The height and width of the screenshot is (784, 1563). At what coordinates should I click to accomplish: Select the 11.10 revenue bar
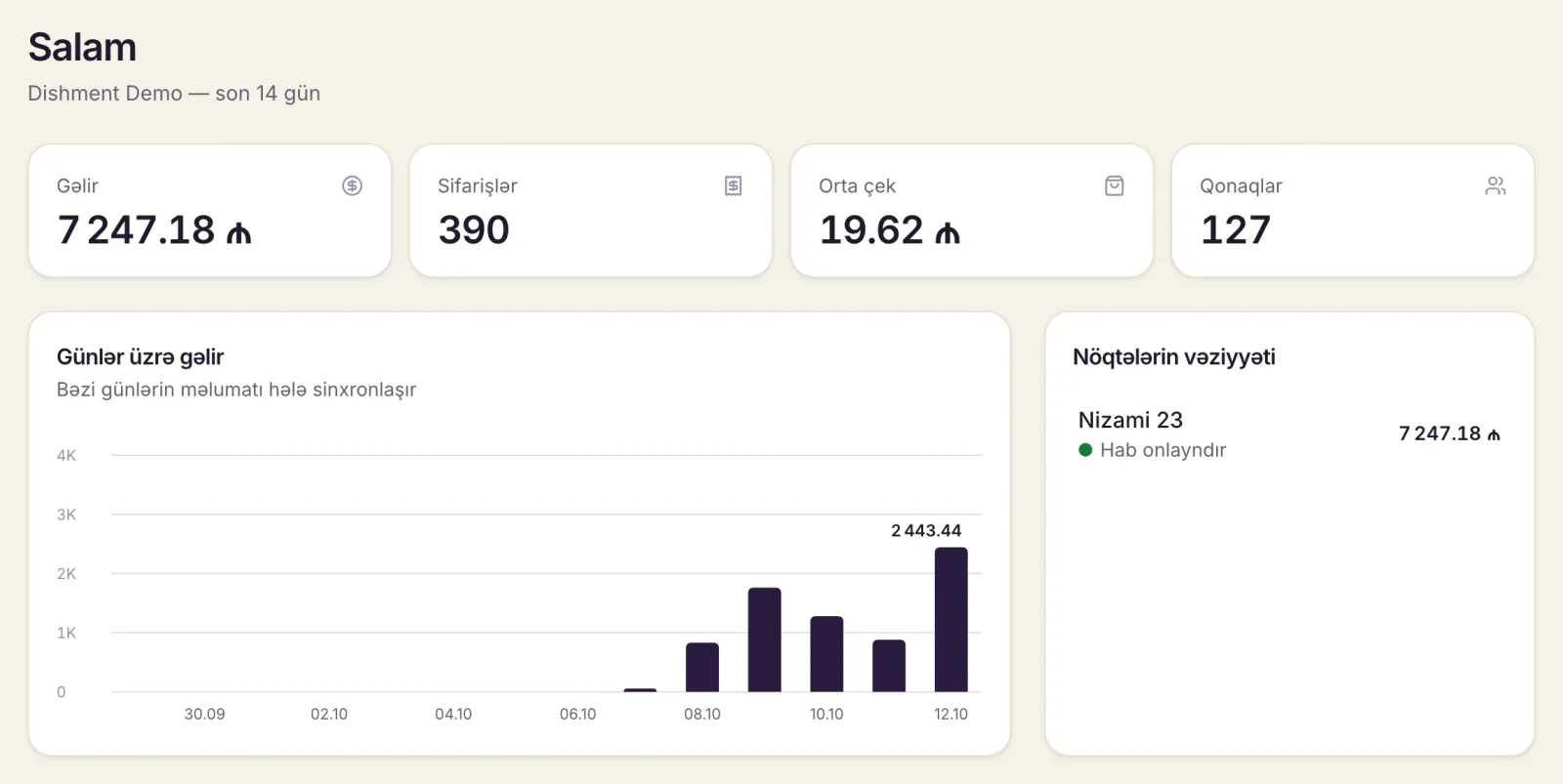pyautogui.click(x=889, y=666)
